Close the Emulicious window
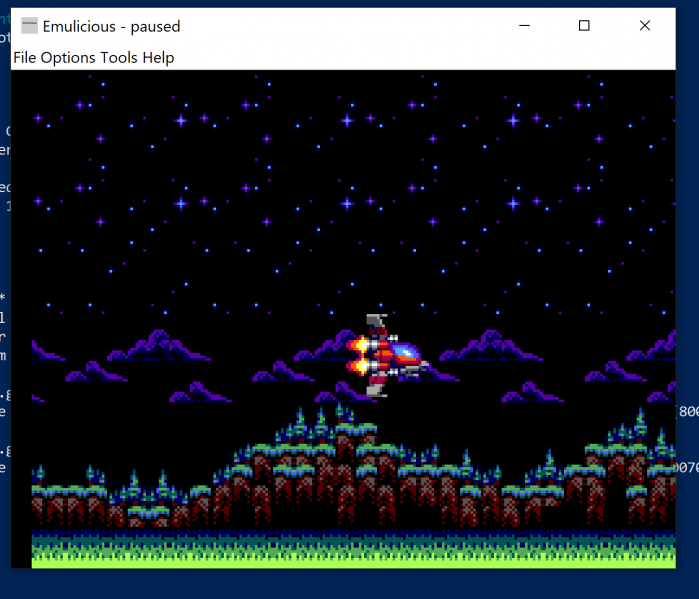The width and height of the screenshot is (699, 599). [645, 26]
